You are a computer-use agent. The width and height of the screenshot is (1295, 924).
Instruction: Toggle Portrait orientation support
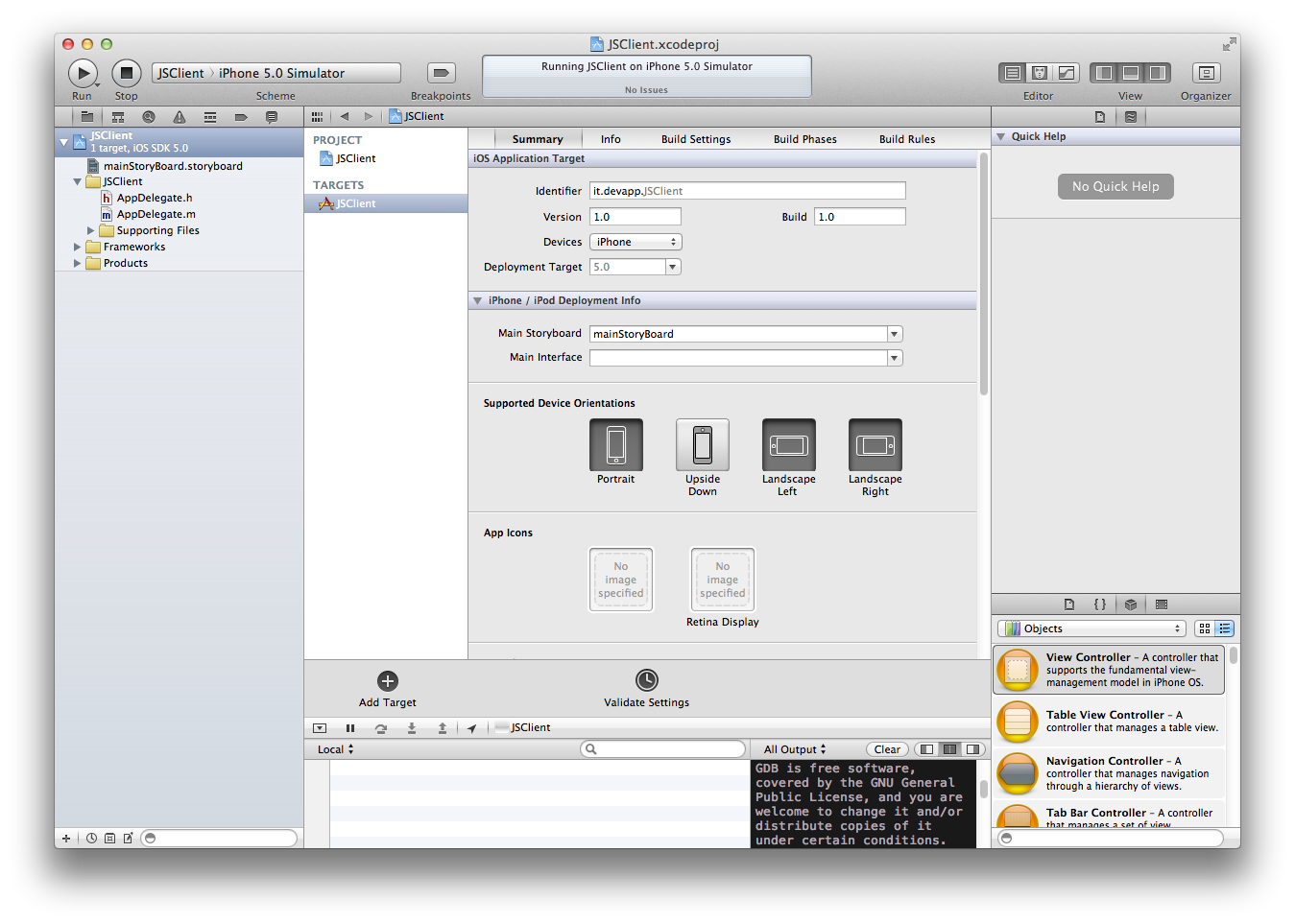pyautogui.click(x=616, y=445)
